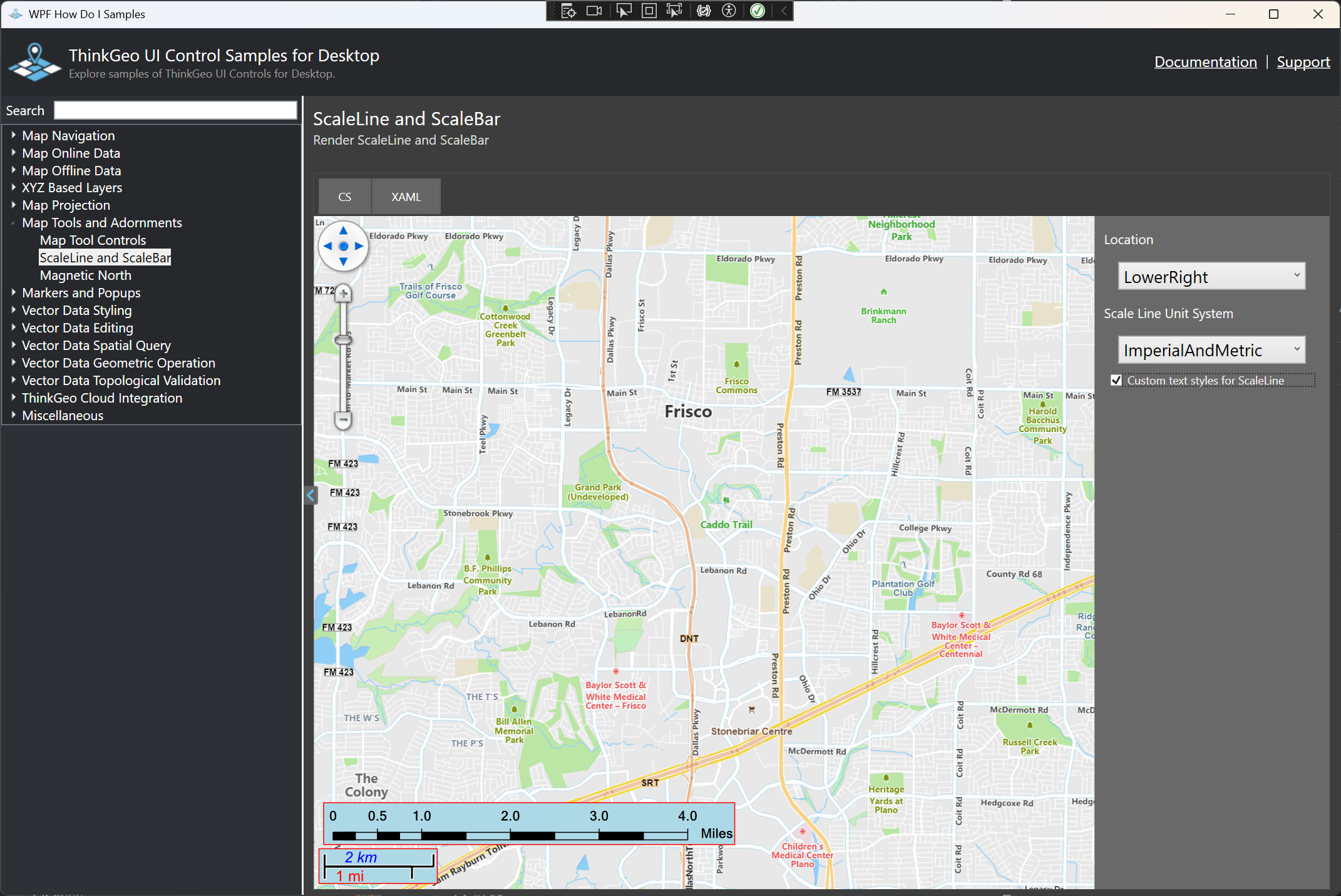Click the video camera icon in debug toolbar

(593, 11)
